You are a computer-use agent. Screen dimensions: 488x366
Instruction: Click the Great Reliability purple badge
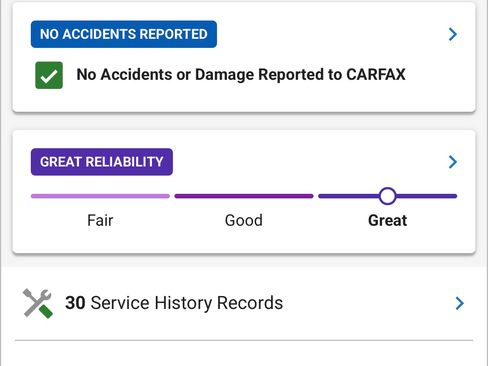tap(102, 162)
